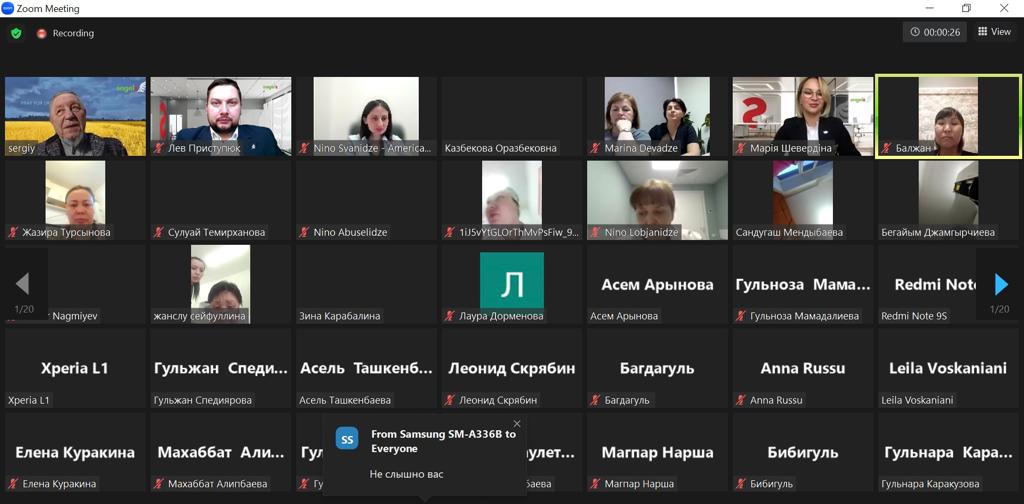Select the Redmi Note 9S tile
Screen dimensions: 1024x504
click(x=948, y=284)
